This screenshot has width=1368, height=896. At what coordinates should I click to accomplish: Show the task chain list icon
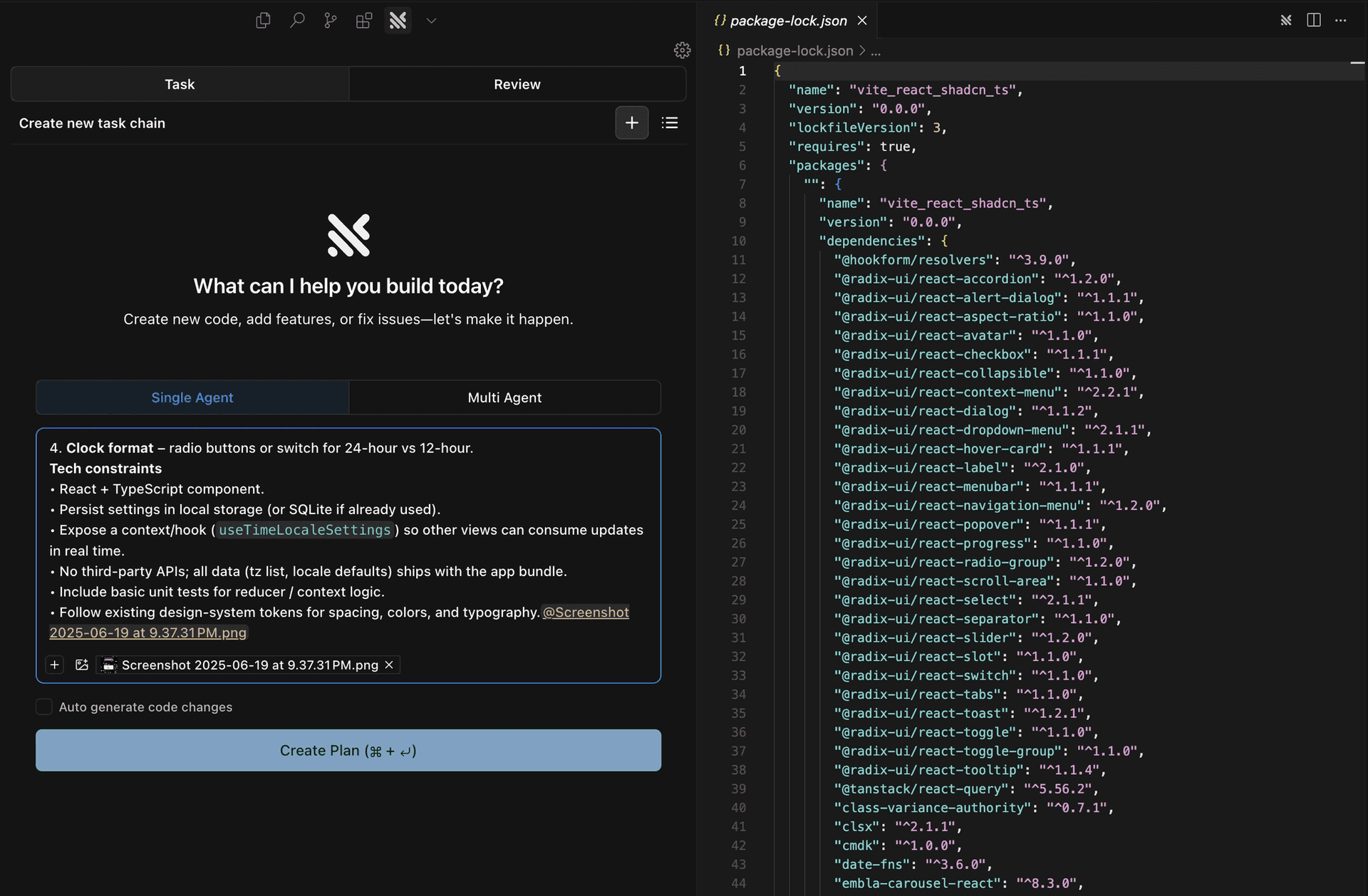669,123
